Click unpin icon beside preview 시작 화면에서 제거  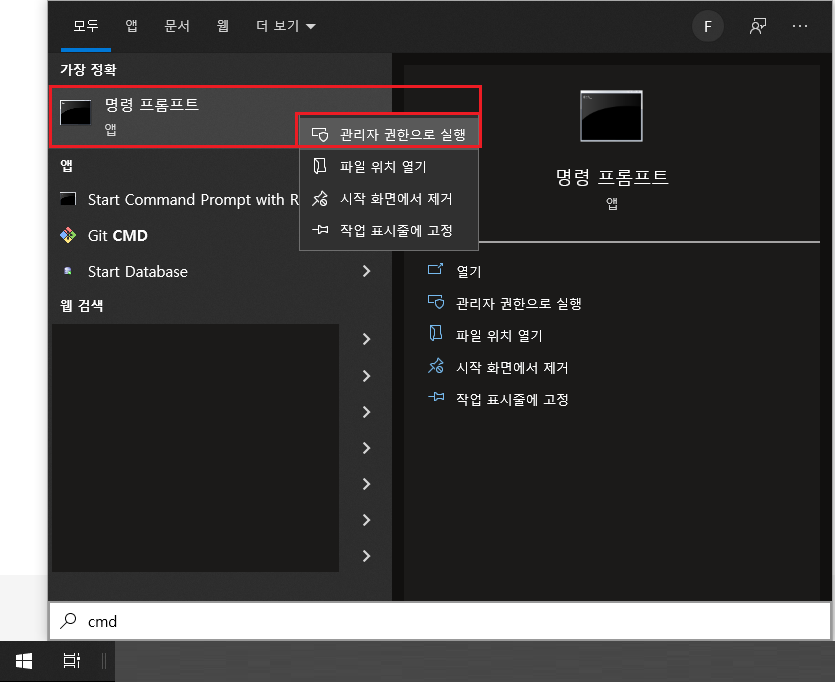[x=436, y=366]
